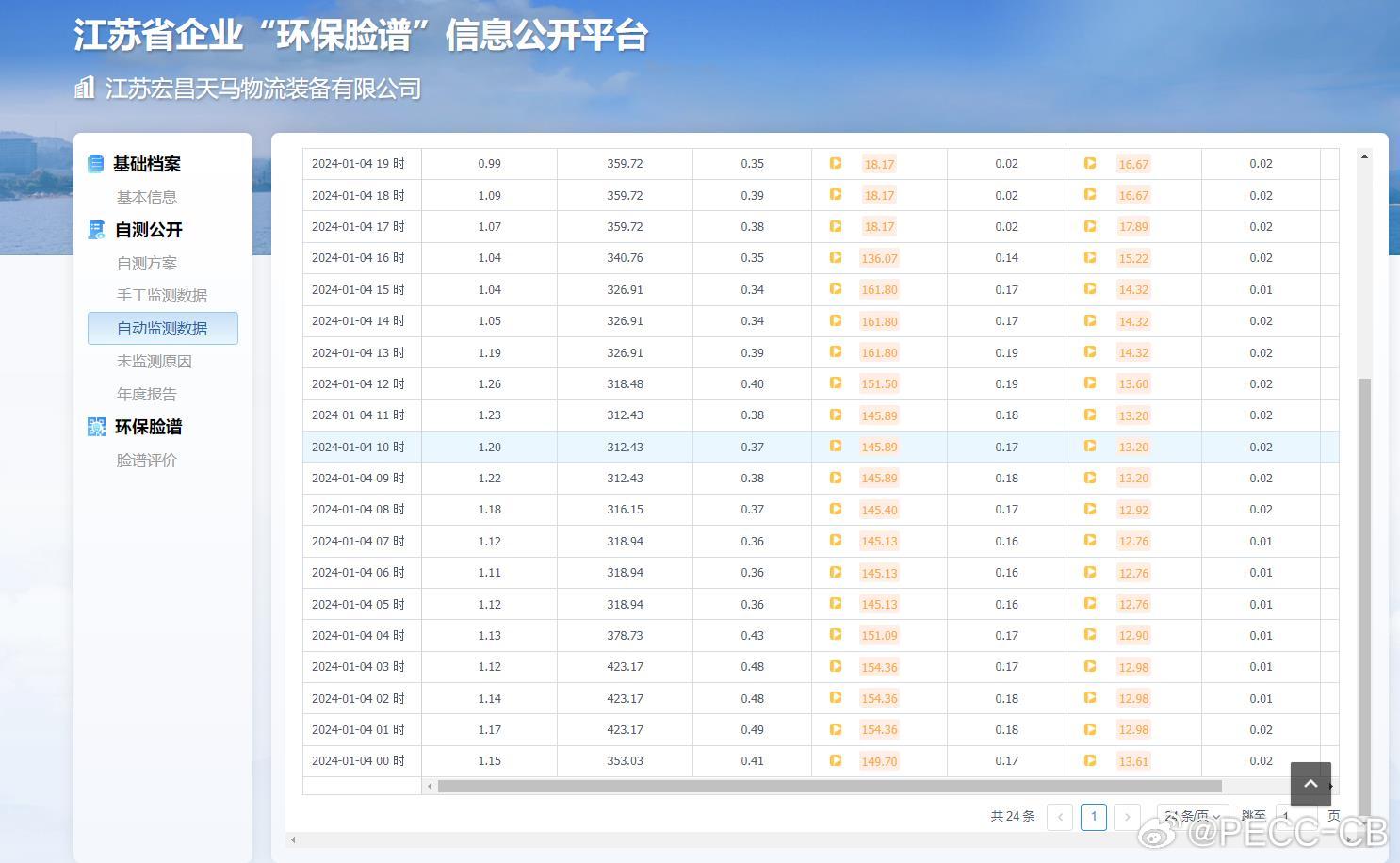Viewport: 1400px width, 863px height.
Task: Open the 脸谱评价 sidebar item
Action: point(147,460)
